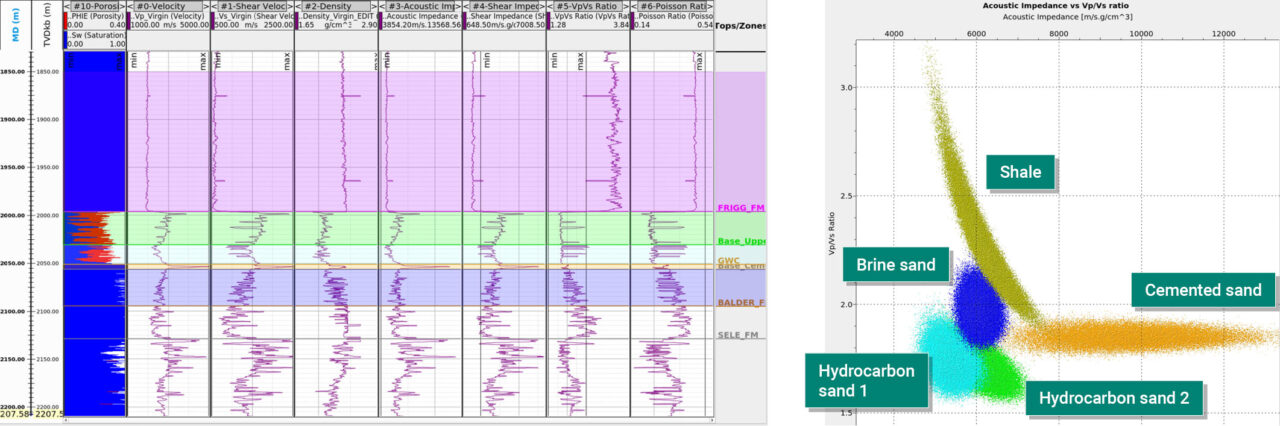The height and width of the screenshot is (426, 1280).
Task: Click the Hydrocarbon sand 2 label
Action: coord(1113,397)
